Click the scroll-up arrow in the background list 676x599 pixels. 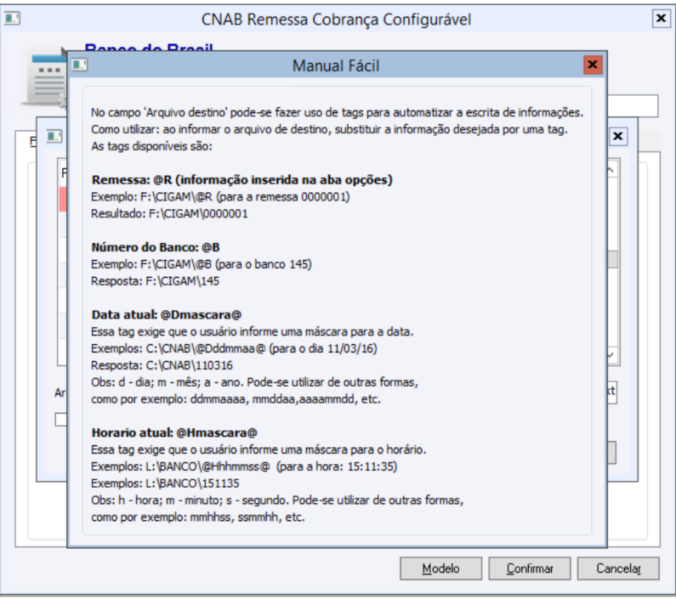pos(611,171)
